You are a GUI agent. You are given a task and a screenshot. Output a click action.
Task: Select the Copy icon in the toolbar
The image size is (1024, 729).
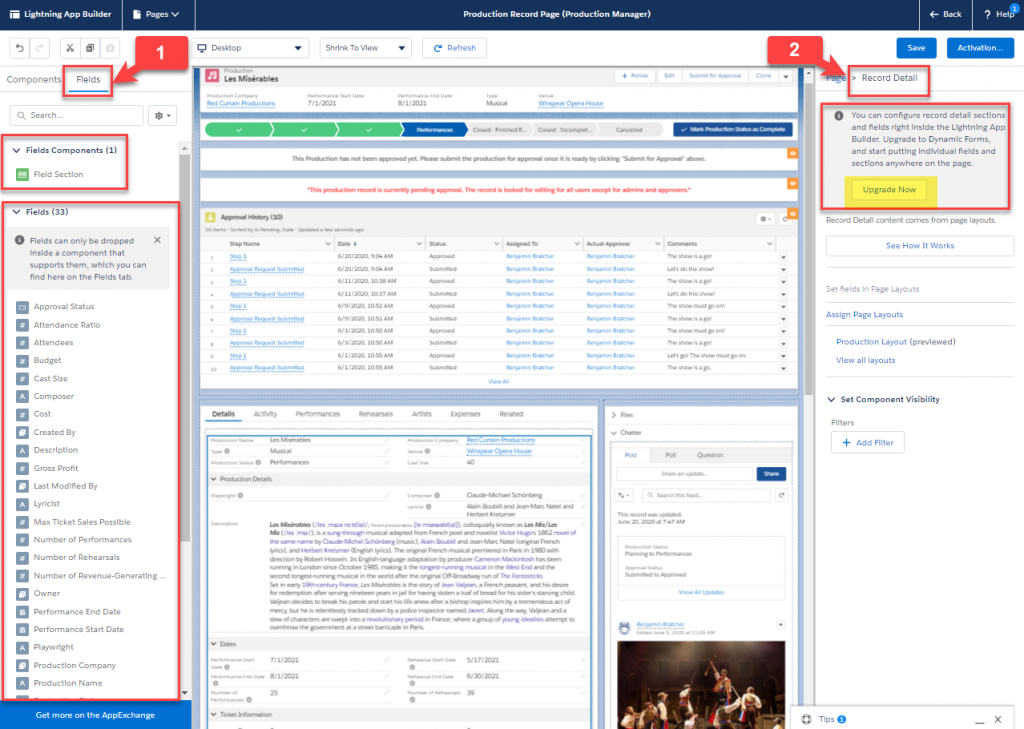tap(88, 47)
